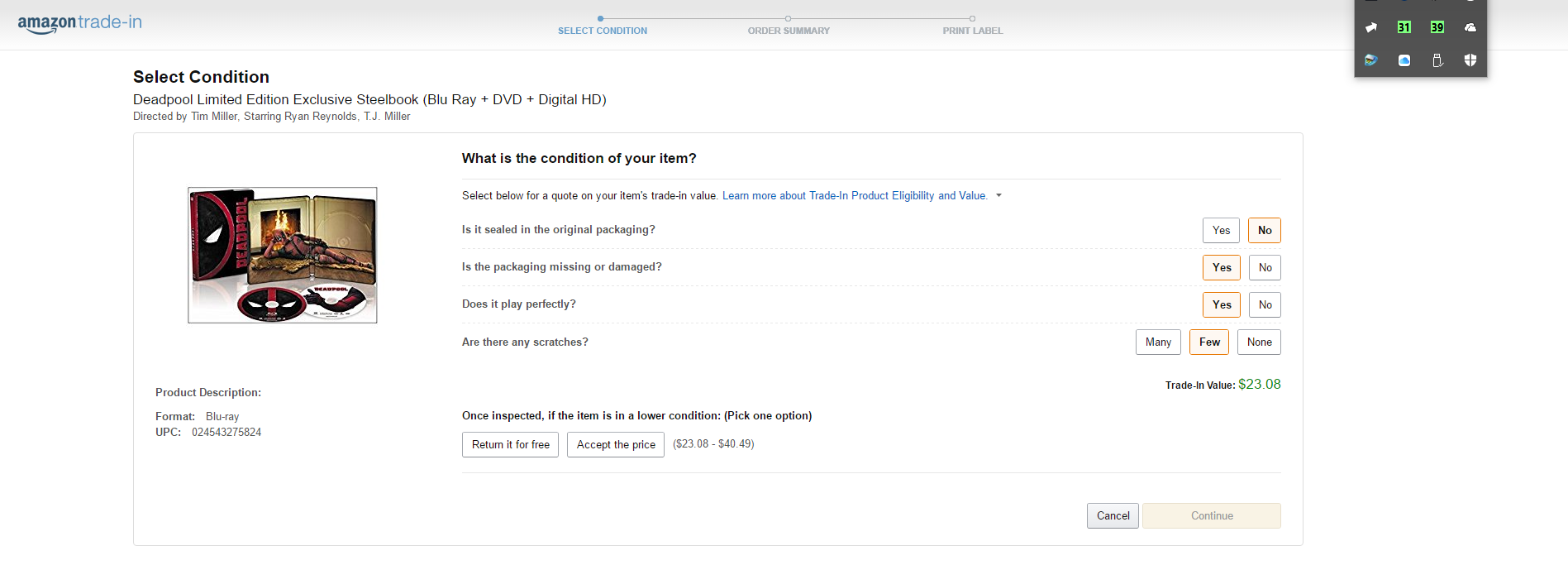Pick No for 'Does it play perfectly?'
The width and height of the screenshot is (1568, 565).
pos(1265,305)
